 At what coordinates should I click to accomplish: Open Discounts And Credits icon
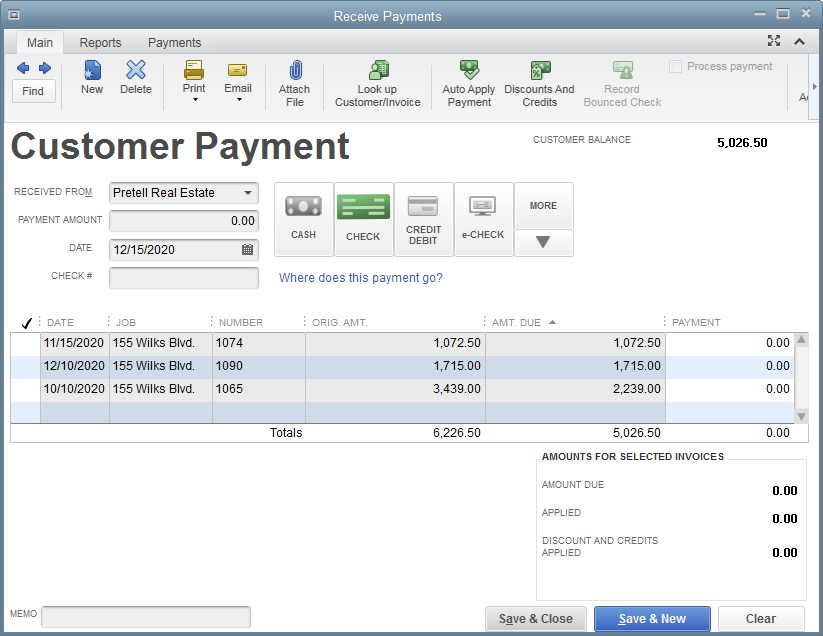[540, 70]
